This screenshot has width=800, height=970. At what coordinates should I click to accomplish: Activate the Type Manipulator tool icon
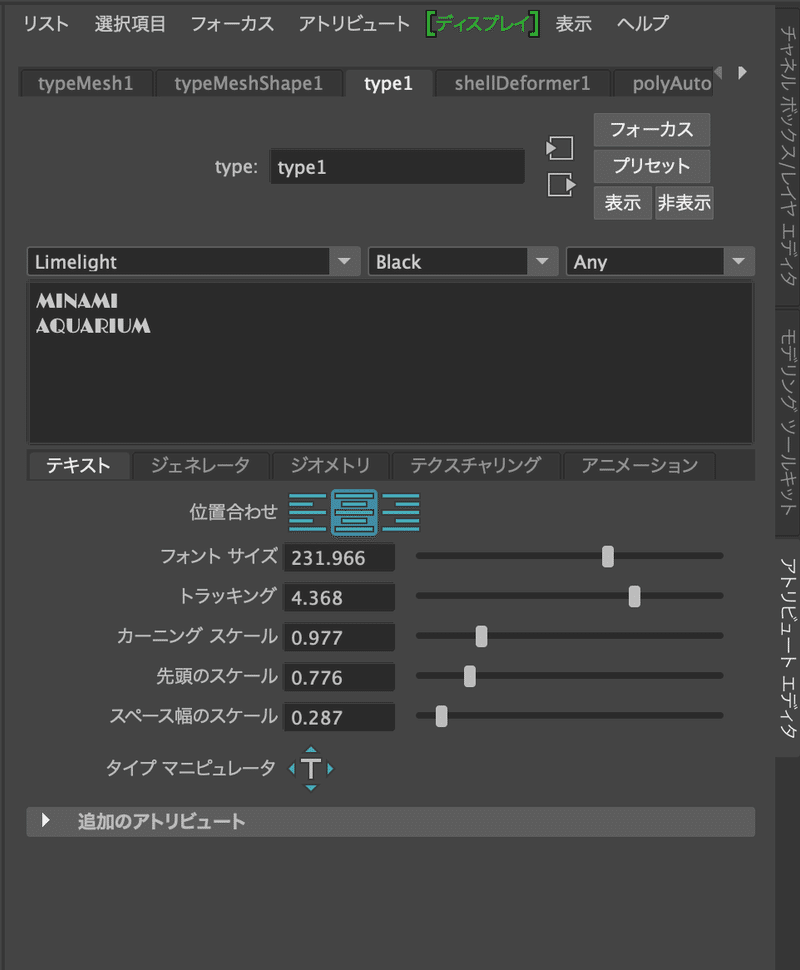coord(311,768)
